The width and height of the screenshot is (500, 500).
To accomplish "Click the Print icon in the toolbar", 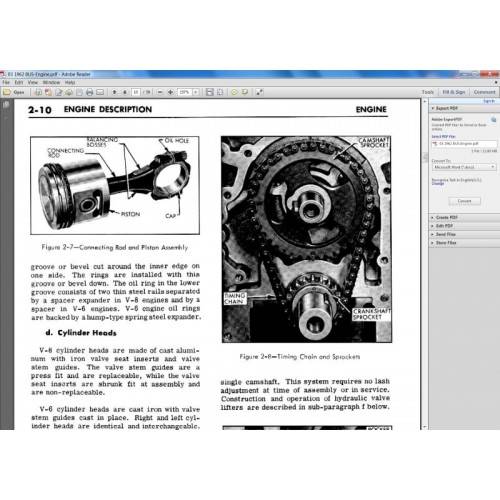I will click(89, 92).
